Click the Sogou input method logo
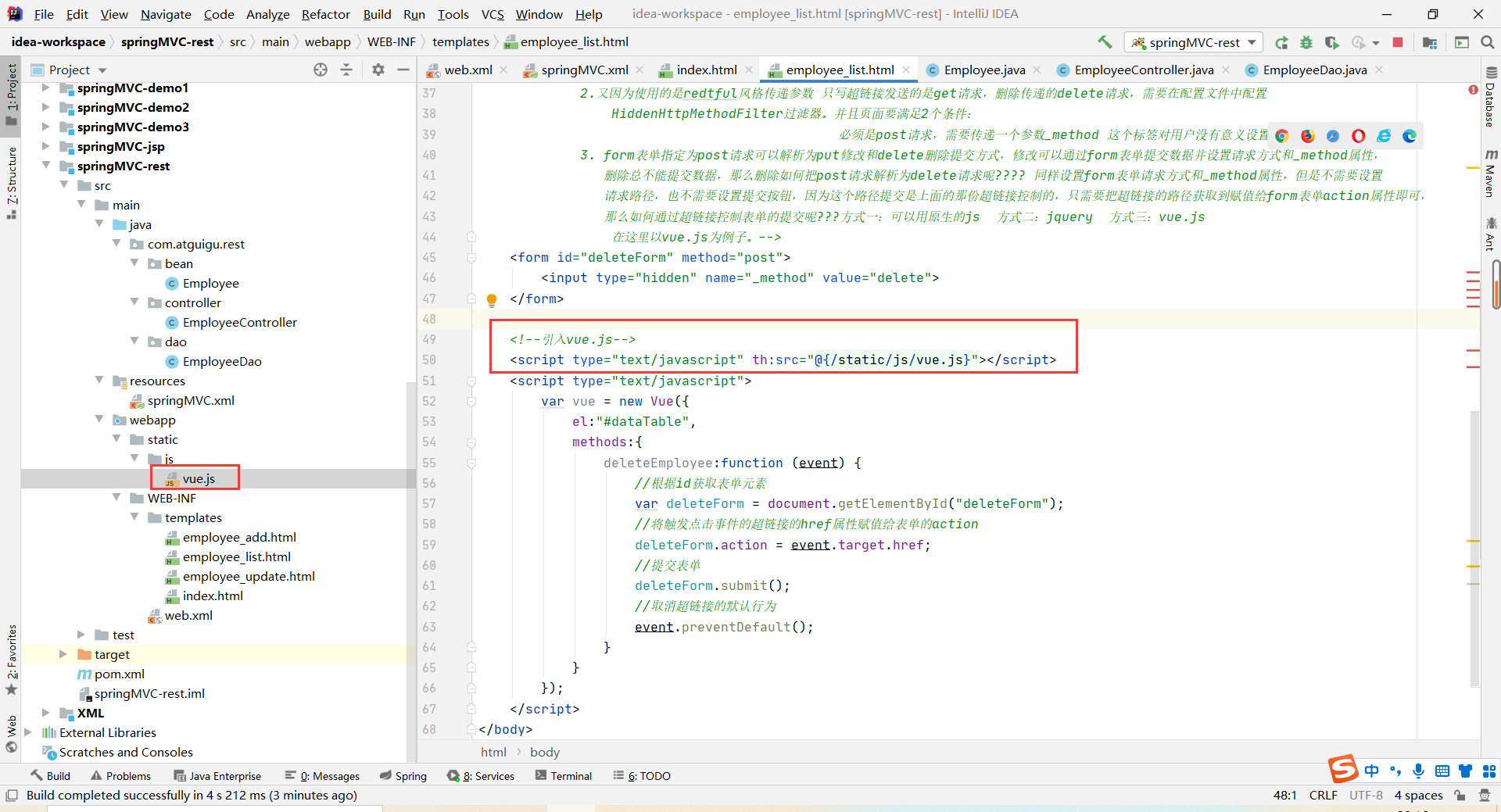1501x812 pixels. 1343,769
